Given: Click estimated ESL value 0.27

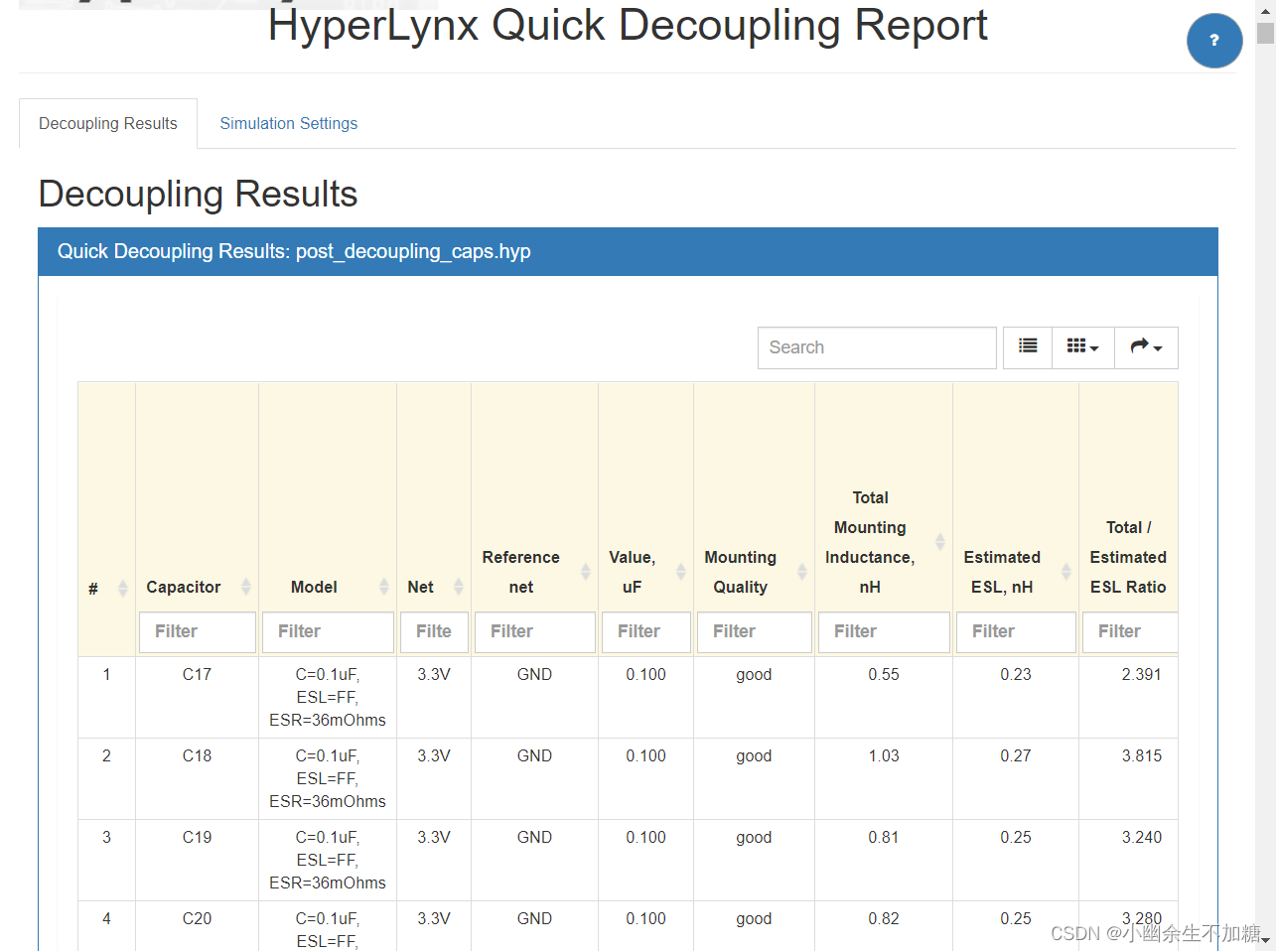Looking at the screenshot, I should tap(1016, 755).
